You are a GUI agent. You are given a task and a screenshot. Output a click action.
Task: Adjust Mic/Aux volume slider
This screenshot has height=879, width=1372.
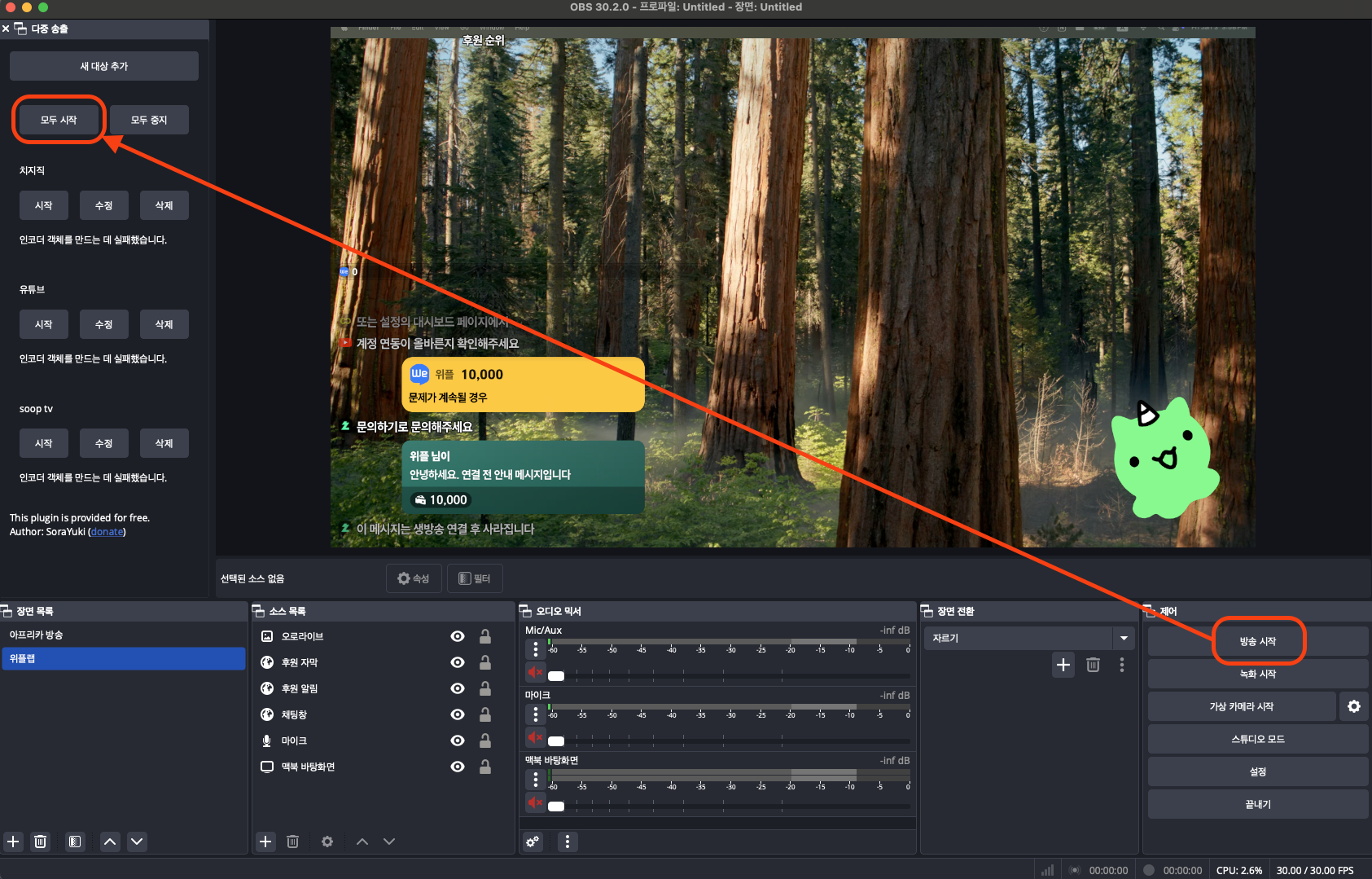tap(730, 675)
